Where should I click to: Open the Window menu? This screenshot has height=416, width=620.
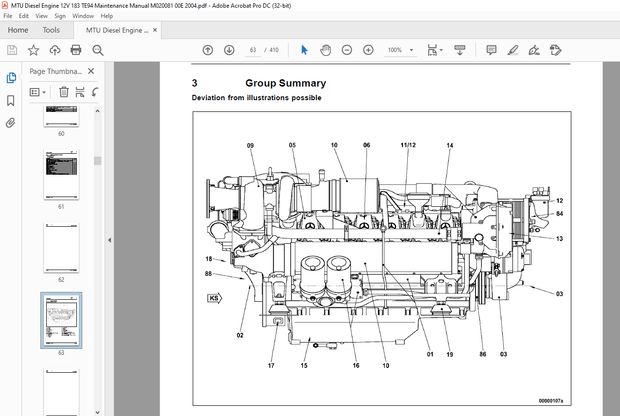[83, 16]
